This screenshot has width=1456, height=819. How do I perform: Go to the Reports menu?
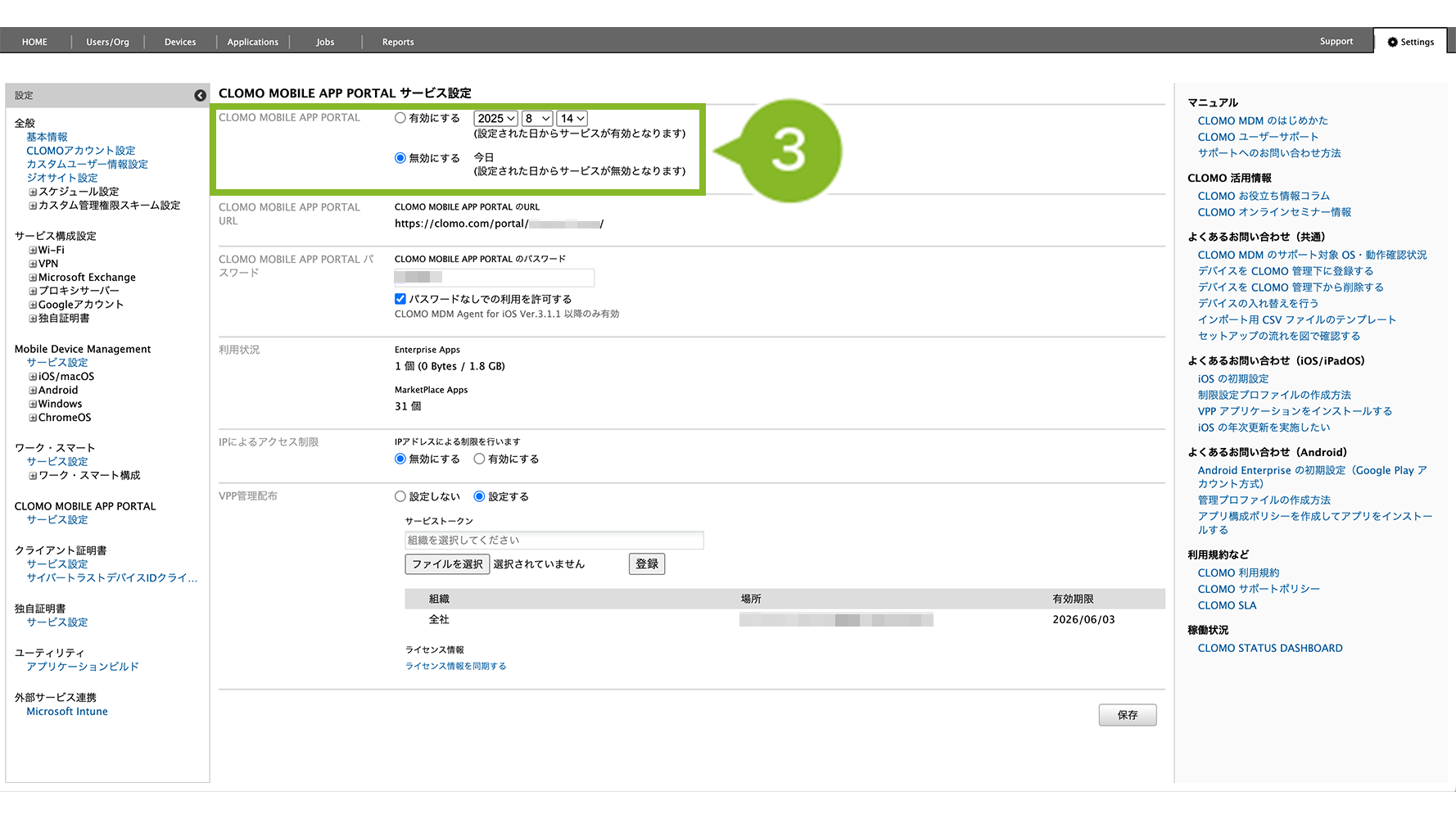coord(398,42)
